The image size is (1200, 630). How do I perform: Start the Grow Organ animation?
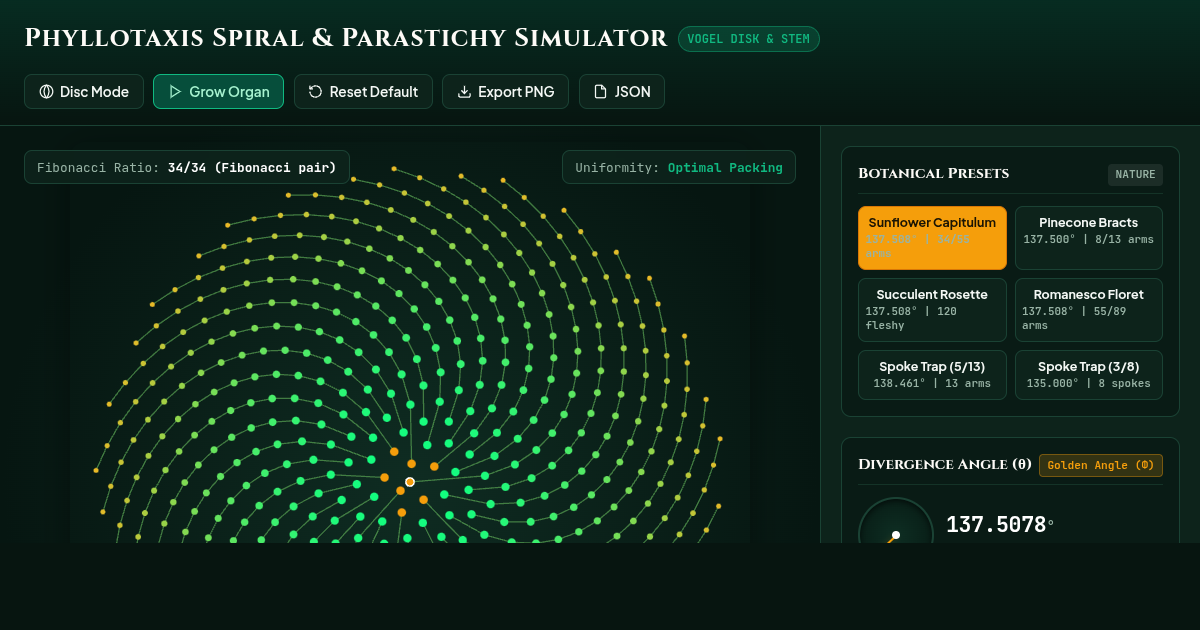pyautogui.click(x=218, y=92)
